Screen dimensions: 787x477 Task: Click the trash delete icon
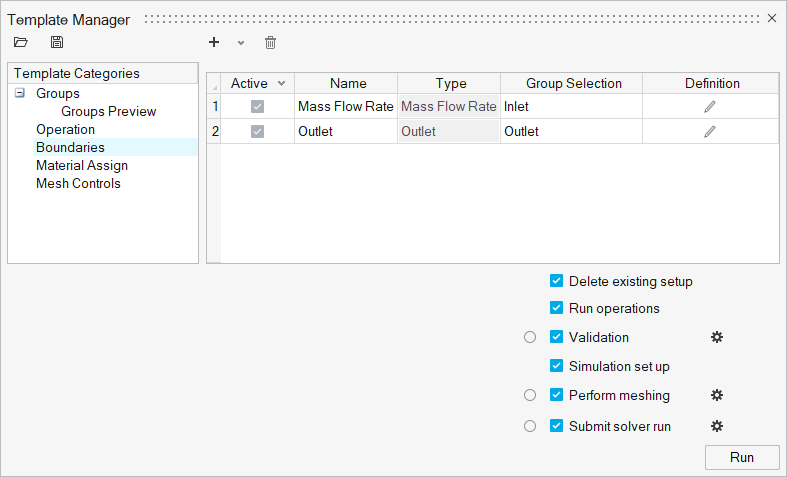pos(270,42)
